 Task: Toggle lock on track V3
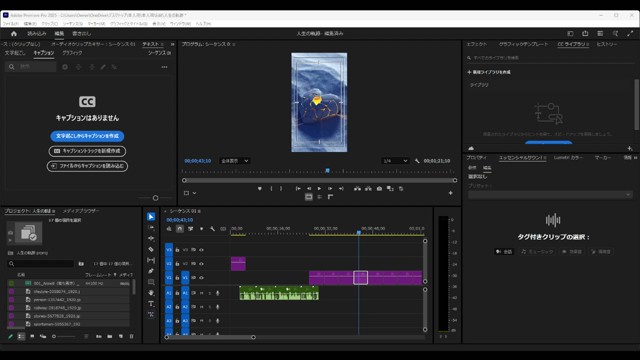click(177, 250)
